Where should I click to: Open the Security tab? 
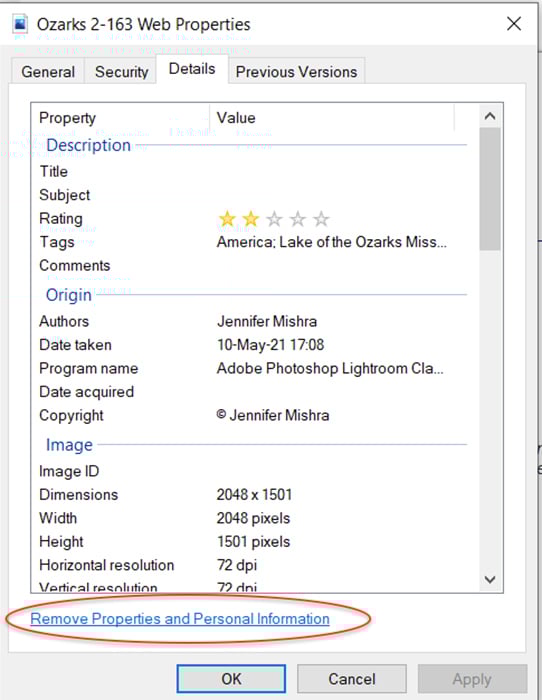tap(121, 71)
